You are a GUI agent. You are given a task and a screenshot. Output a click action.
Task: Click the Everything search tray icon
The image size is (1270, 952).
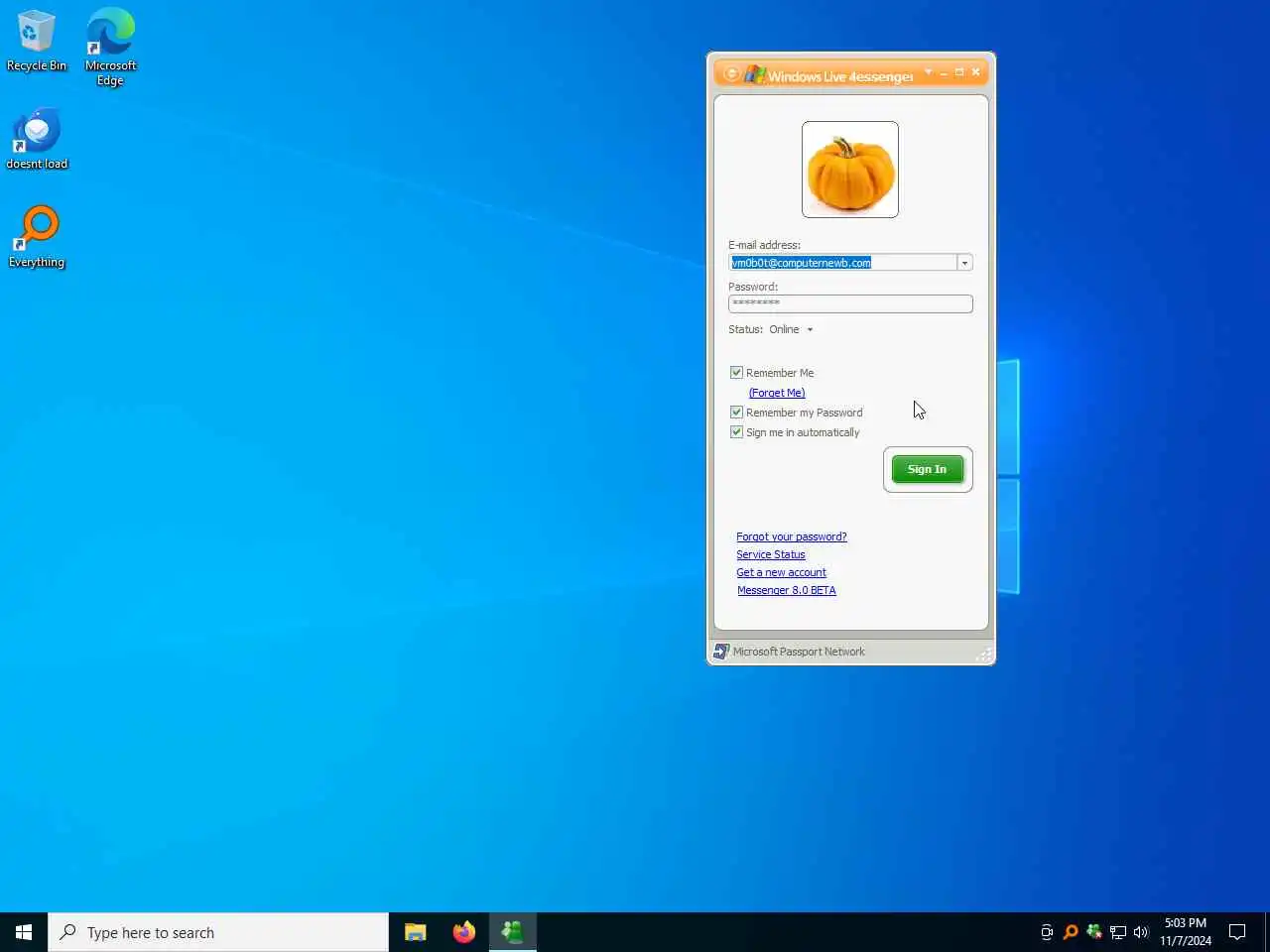tap(1071, 932)
